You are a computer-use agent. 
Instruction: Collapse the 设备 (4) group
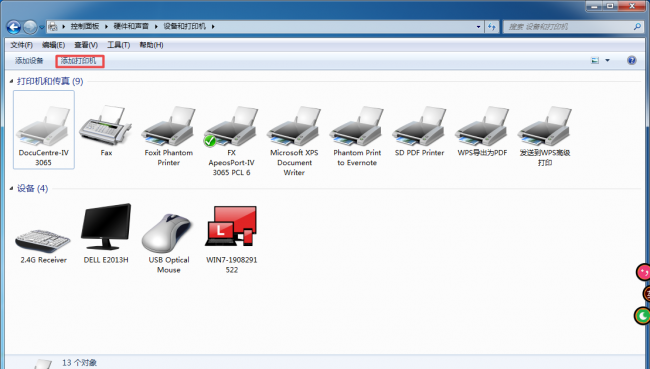point(11,189)
